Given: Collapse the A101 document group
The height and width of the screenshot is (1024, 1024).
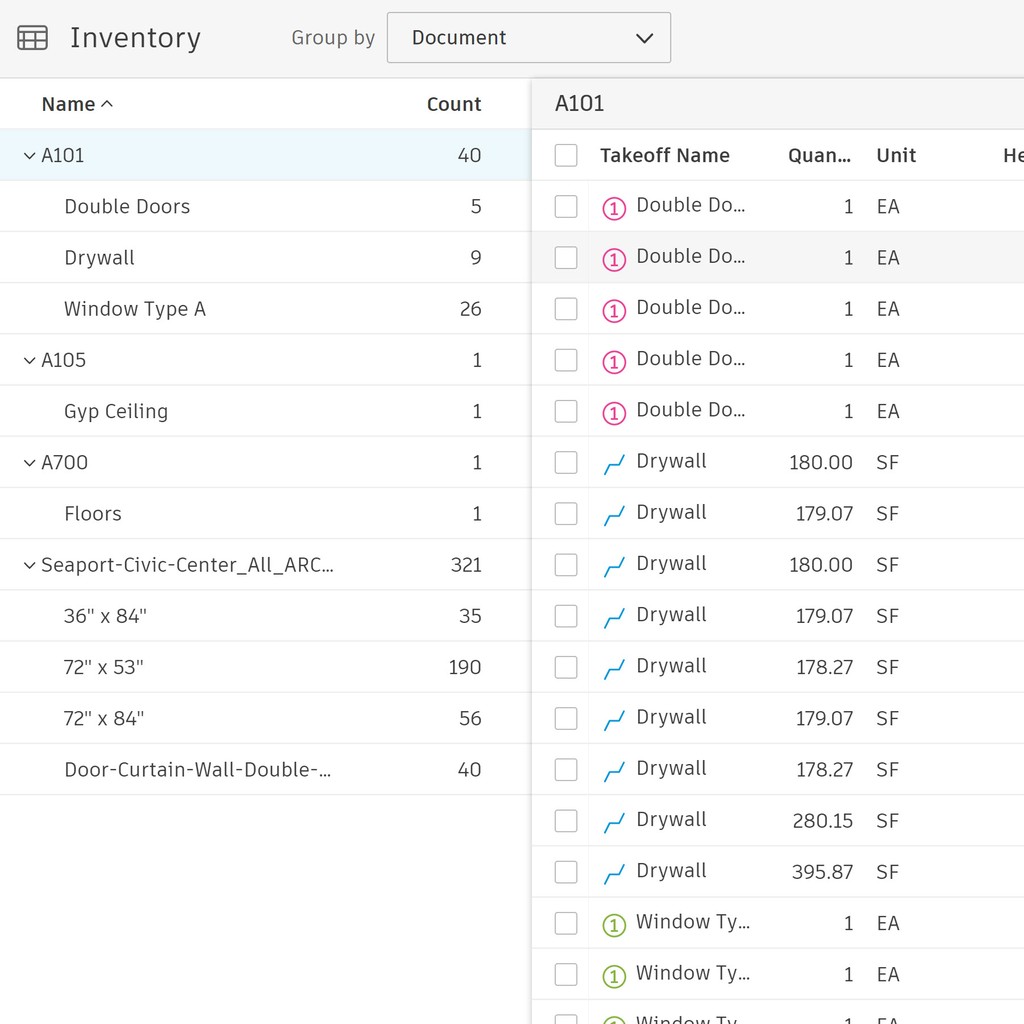Looking at the screenshot, I should tap(29, 155).
